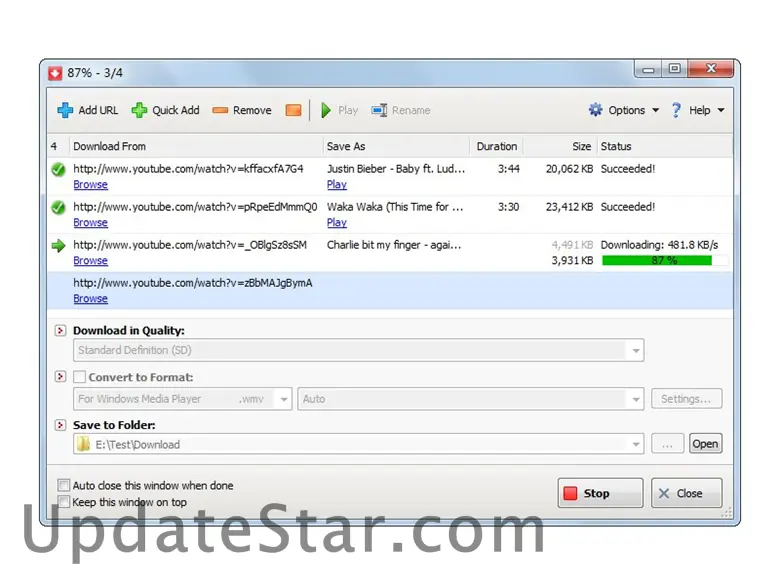This screenshot has height=585, width=780.
Task: Click Browse link under the kffacxfA7G4 URL
Action: (x=91, y=185)
